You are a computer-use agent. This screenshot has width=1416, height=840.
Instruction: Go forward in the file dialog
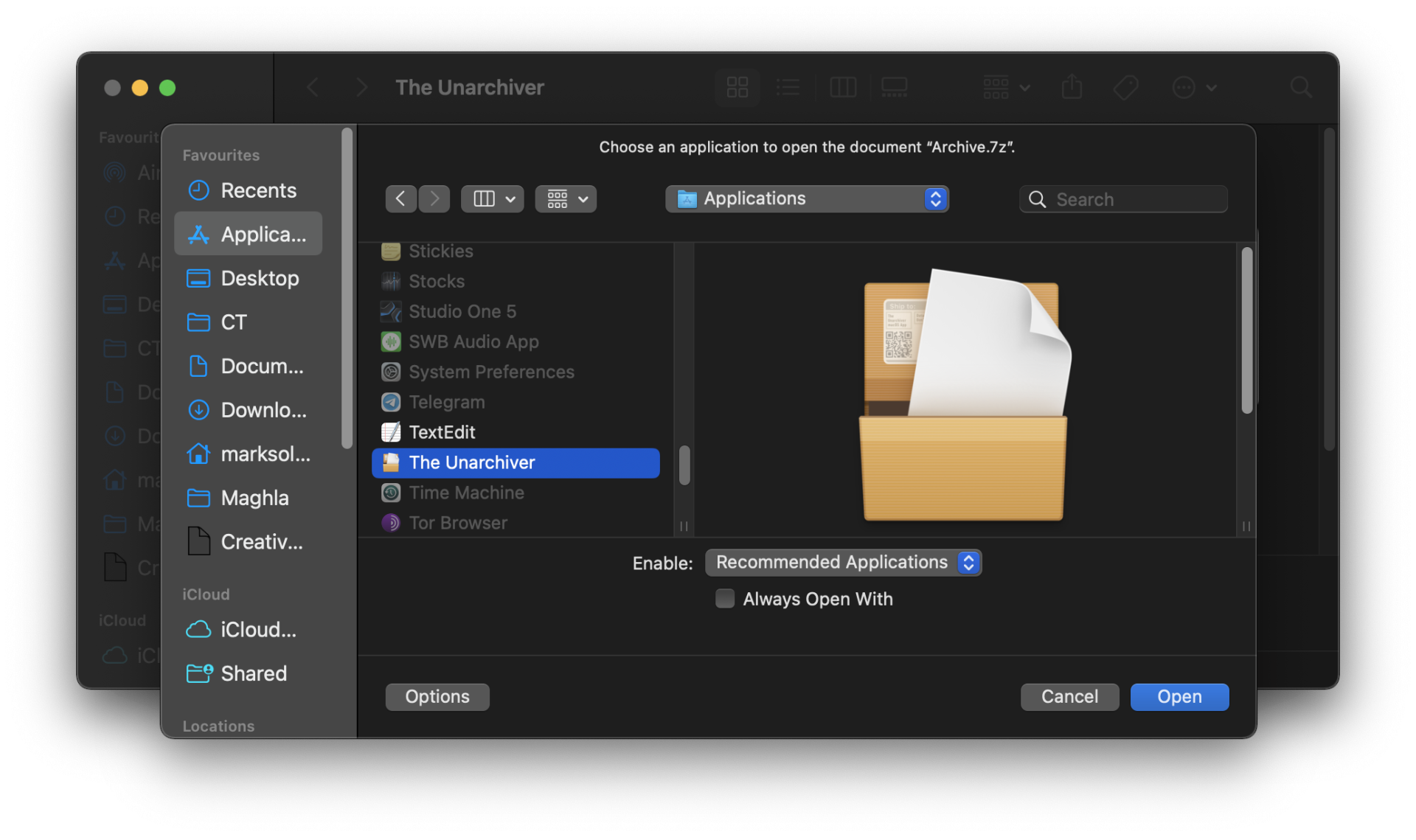click(x=434, y=199)
